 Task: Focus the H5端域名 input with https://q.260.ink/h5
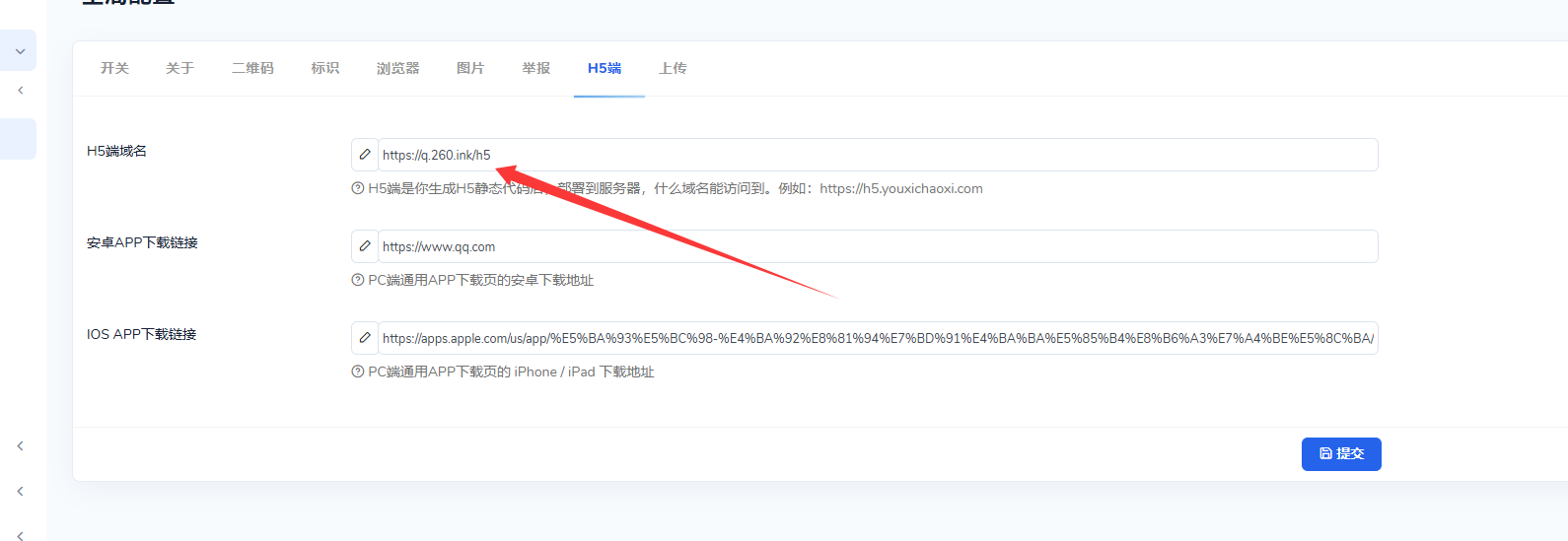tap(878, 155)
